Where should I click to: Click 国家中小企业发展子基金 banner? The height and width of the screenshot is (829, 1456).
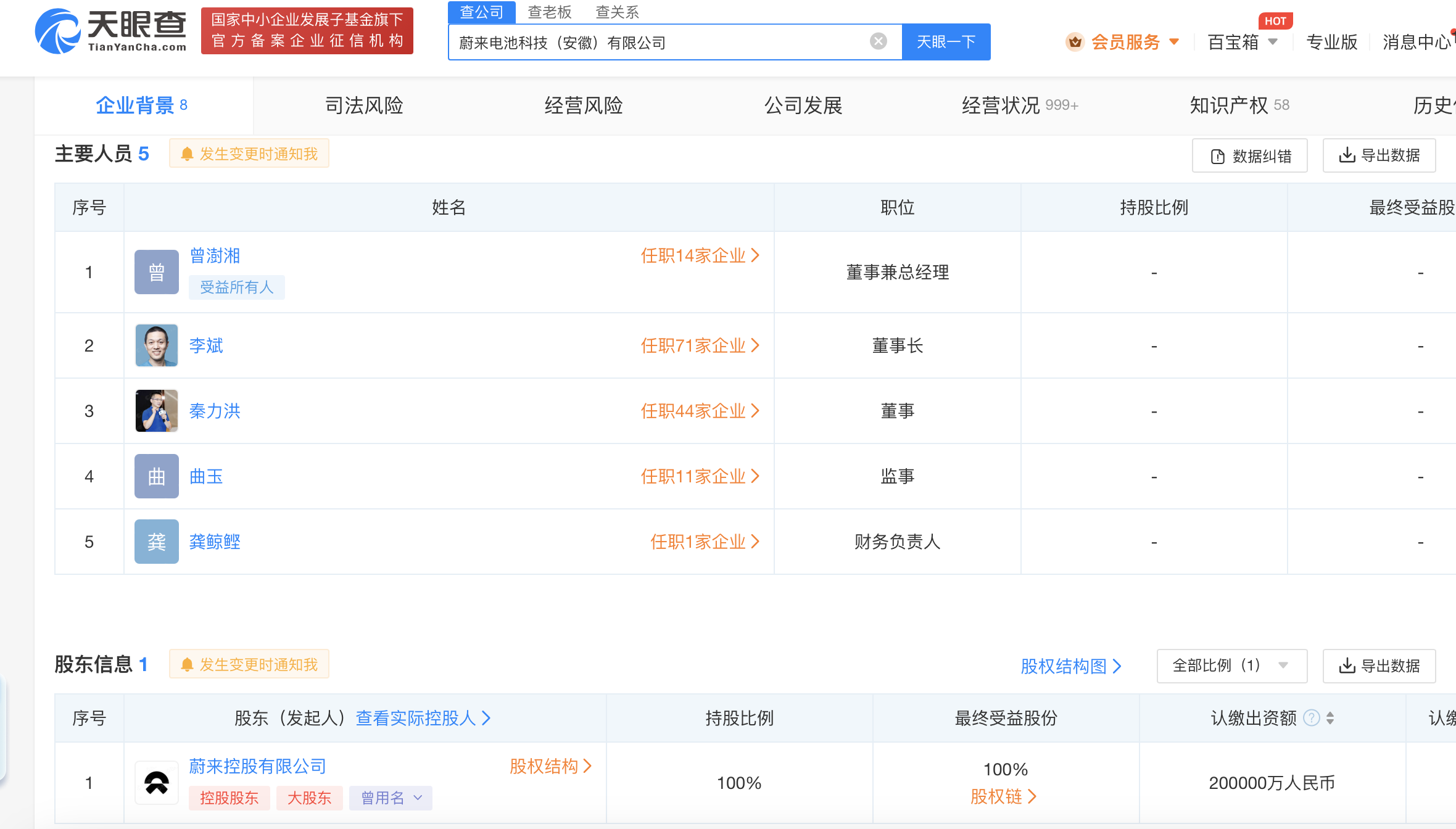(307, 31)
